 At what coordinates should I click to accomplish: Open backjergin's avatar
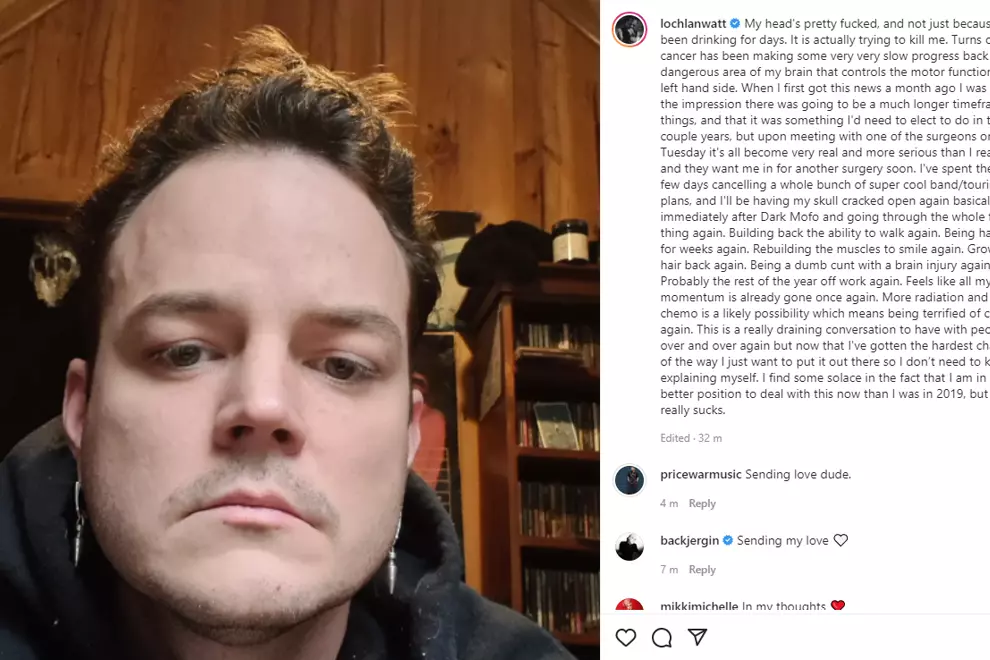click(x=629, y=546)
